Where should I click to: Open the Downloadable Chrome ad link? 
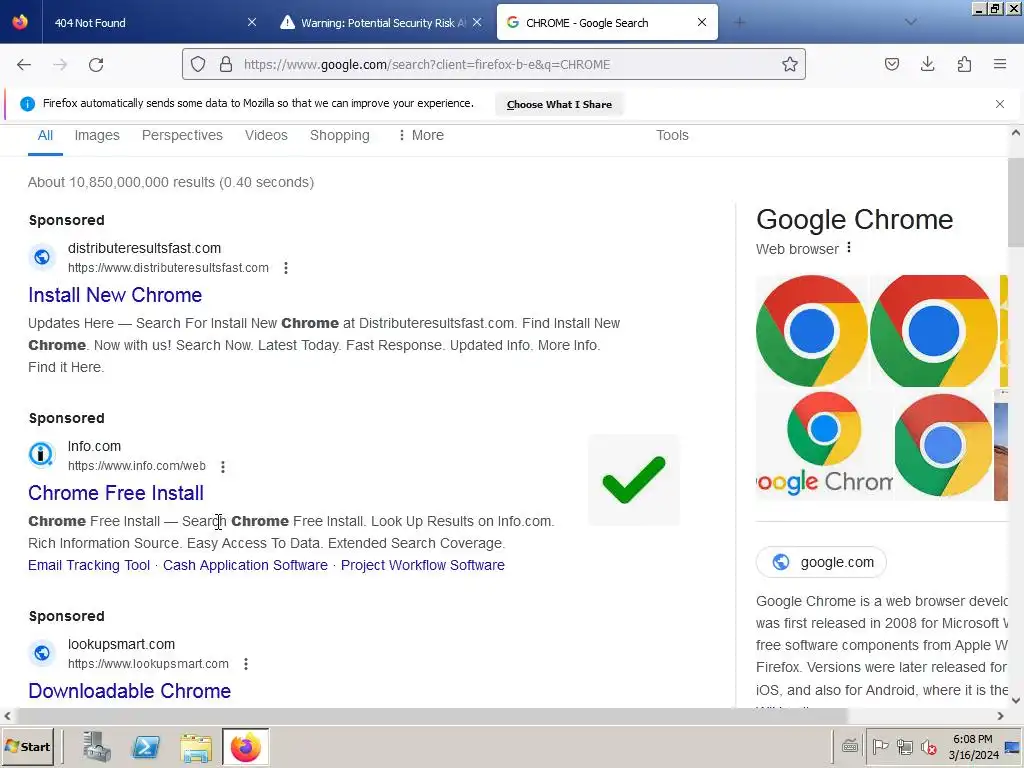(x=129, y=691)
